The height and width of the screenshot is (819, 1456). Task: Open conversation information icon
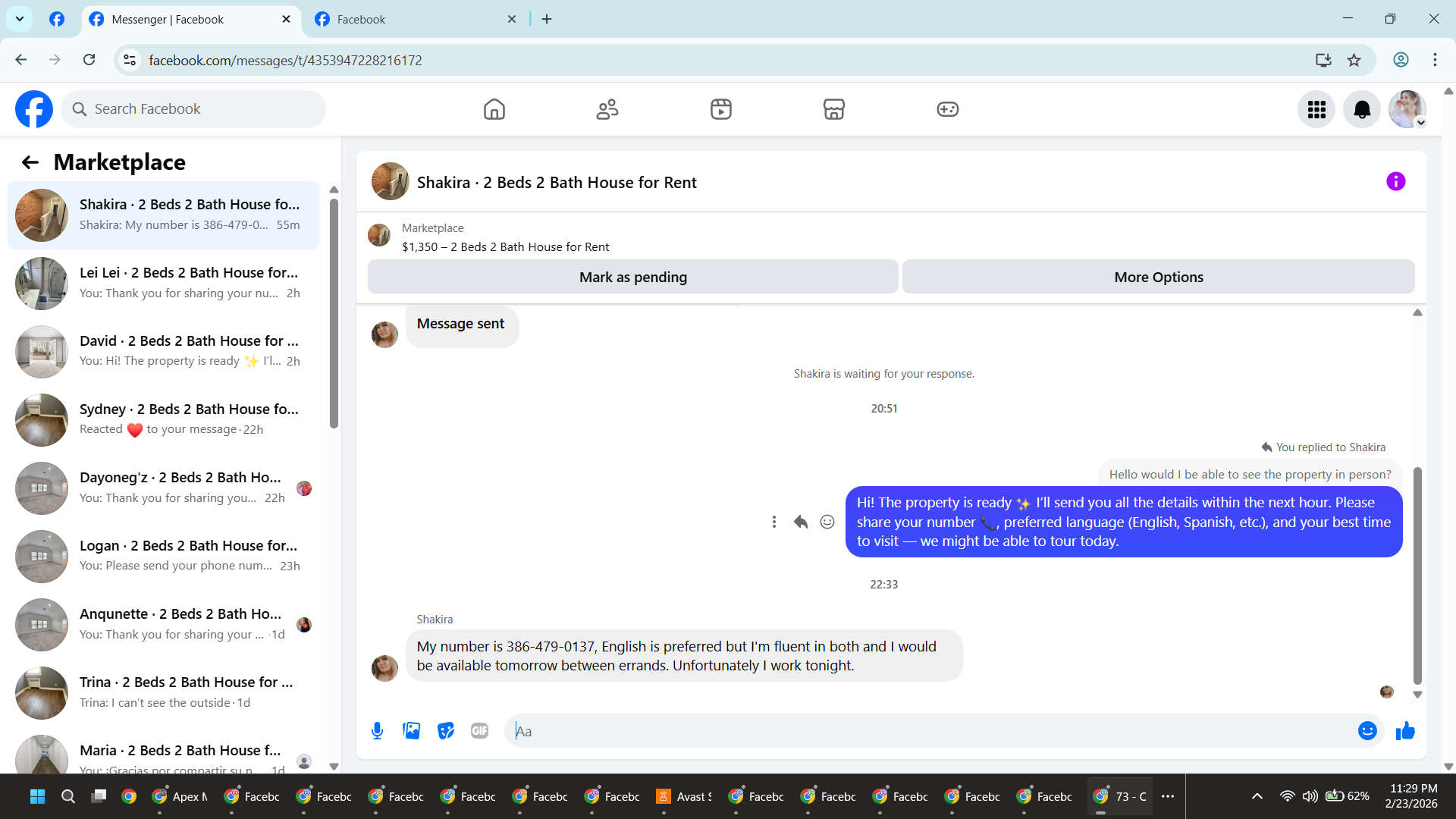(1395, 181)
